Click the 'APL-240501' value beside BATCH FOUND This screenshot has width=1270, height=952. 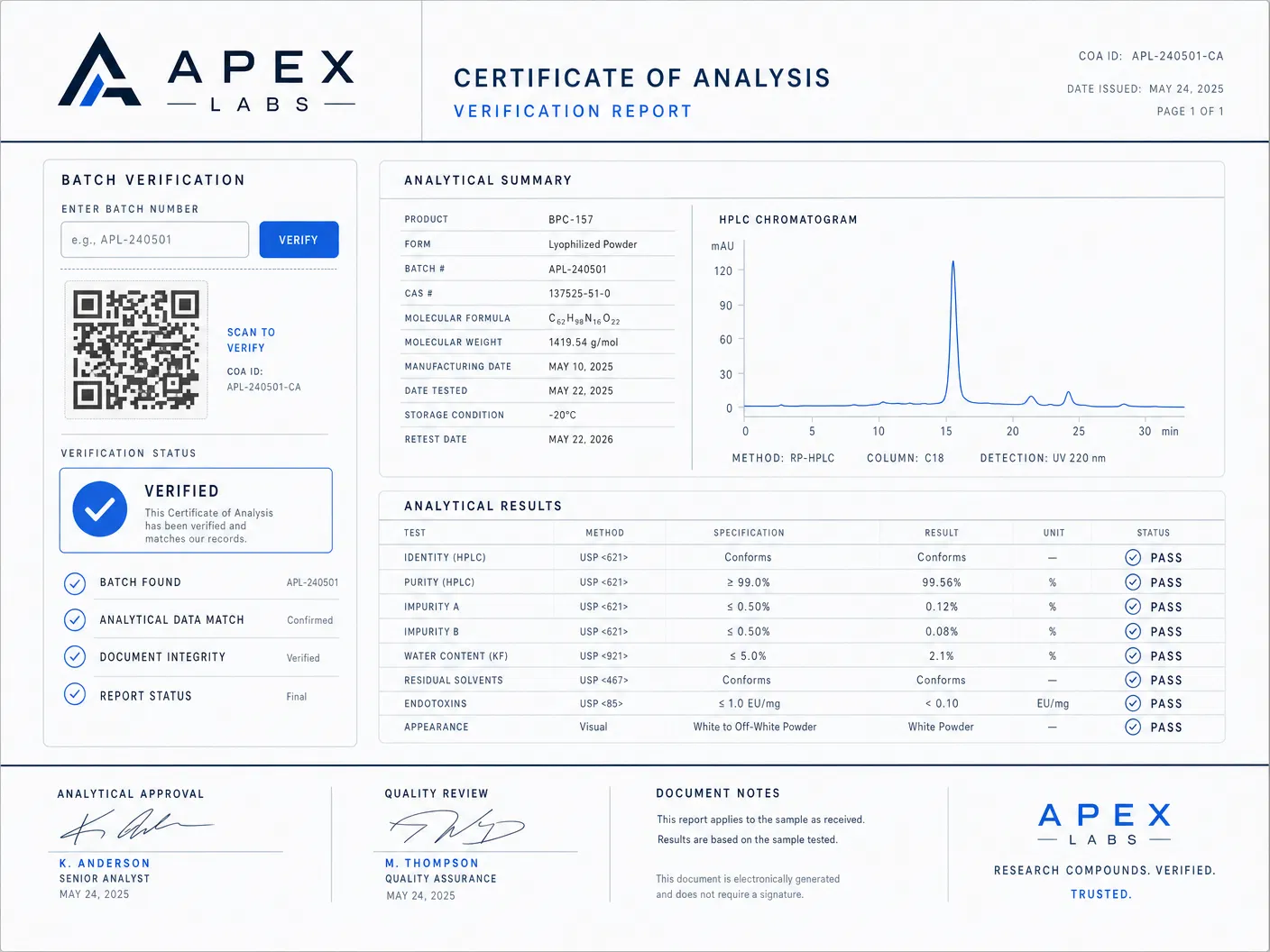point(312,582)
